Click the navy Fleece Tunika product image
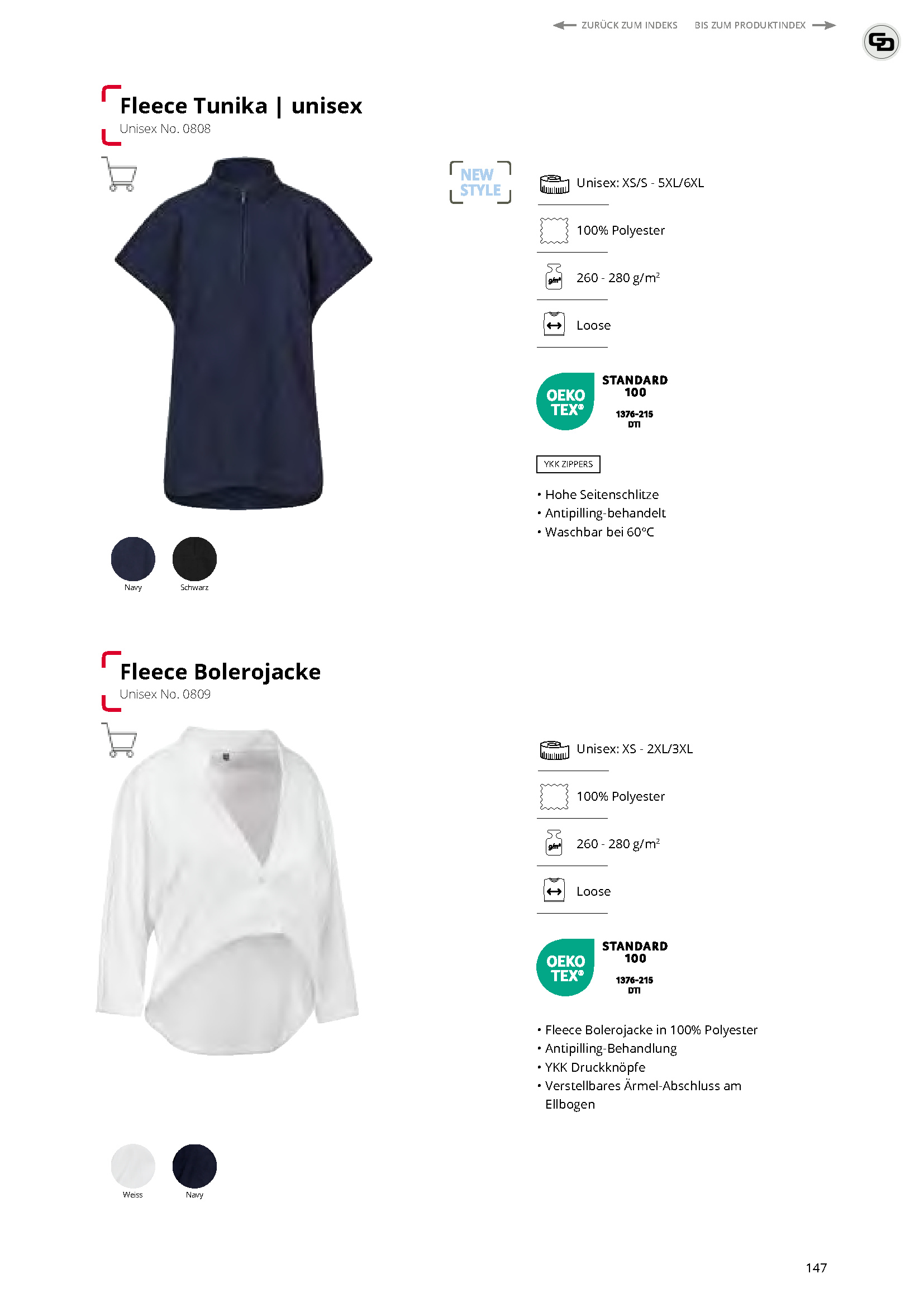This screenshot has width=924, height=1307. click(244, 334)
